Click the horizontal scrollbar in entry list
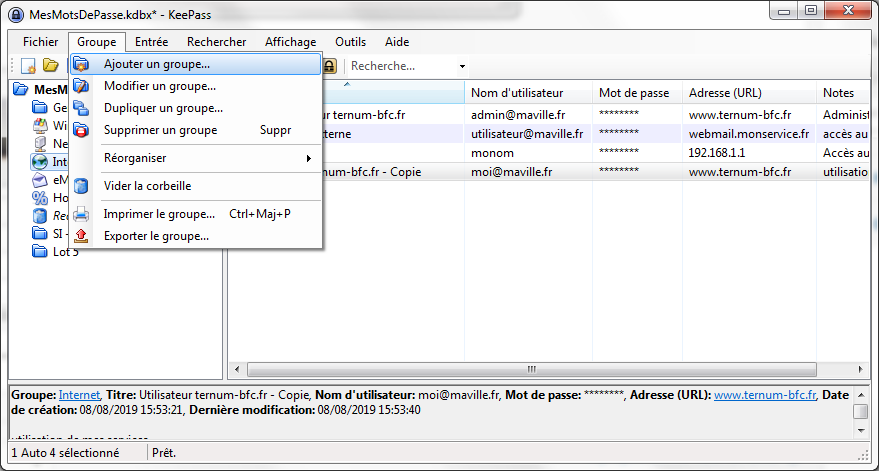The image size is (879, 471). [530, 369]
